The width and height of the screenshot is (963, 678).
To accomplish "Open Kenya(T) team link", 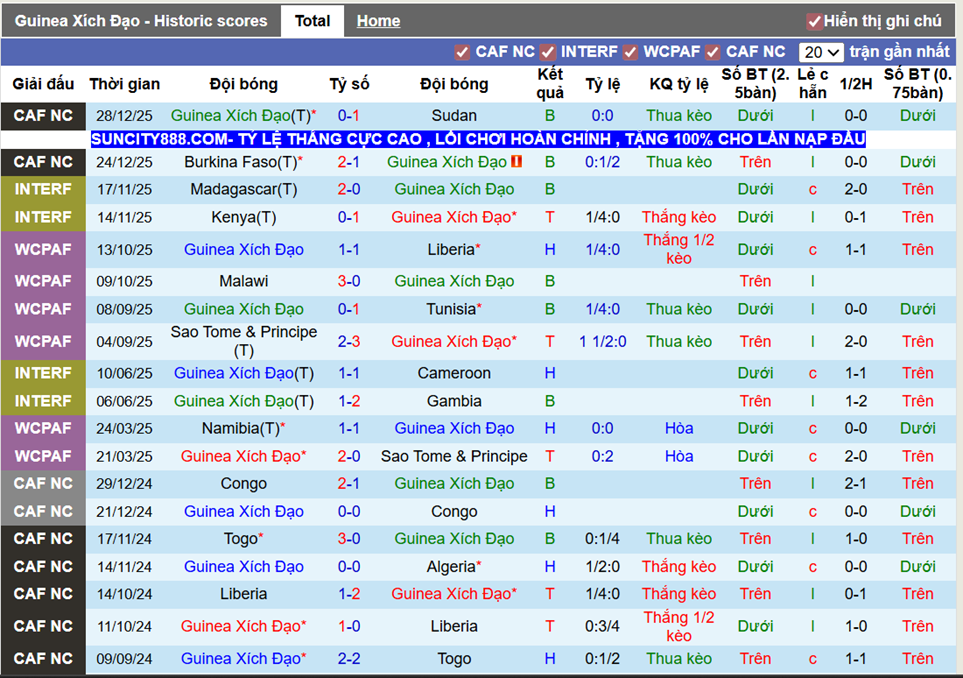I will pyautogui.click(x=244, y=217).
